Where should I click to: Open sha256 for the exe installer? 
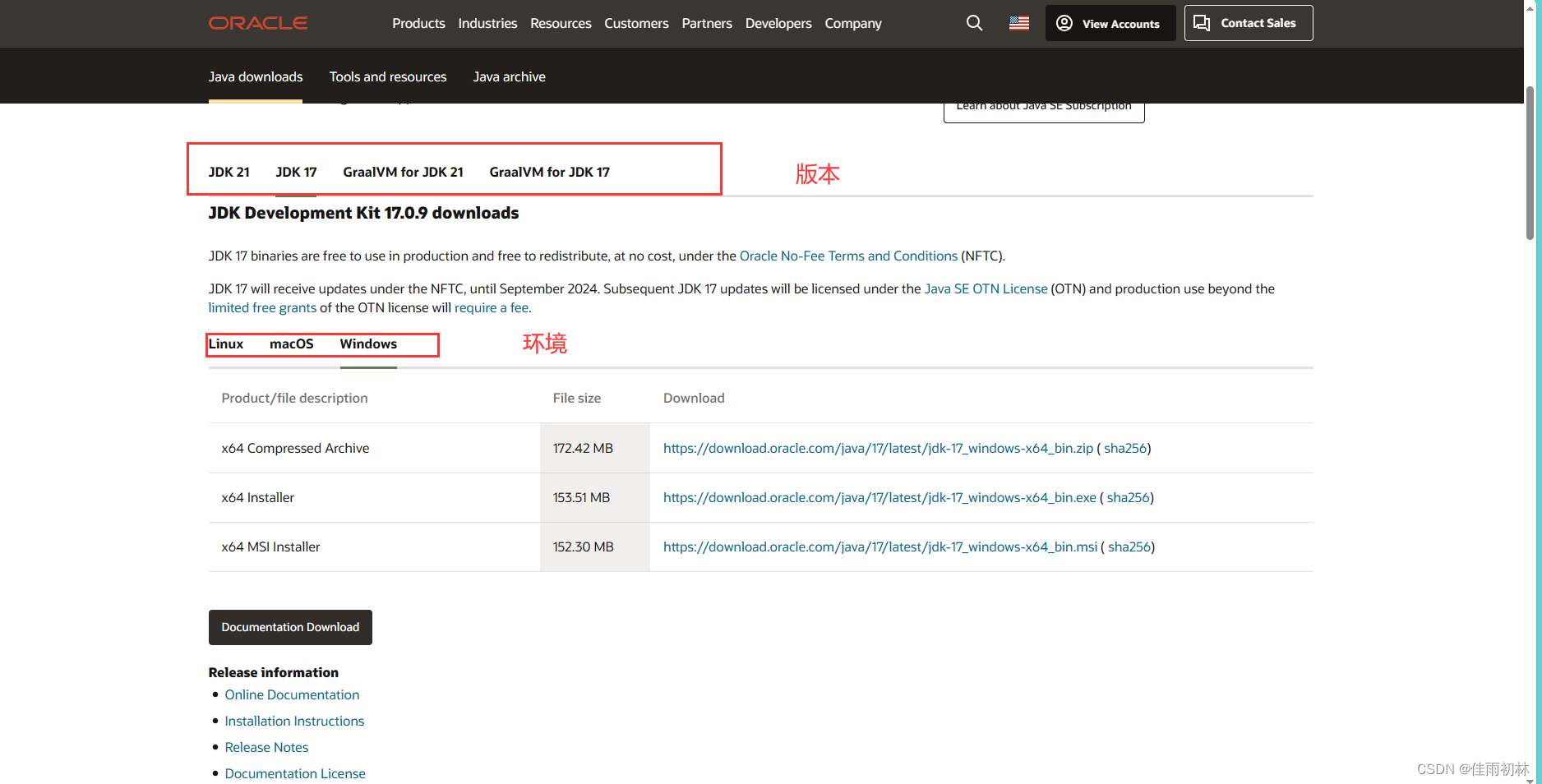(x=1128, y=497)
